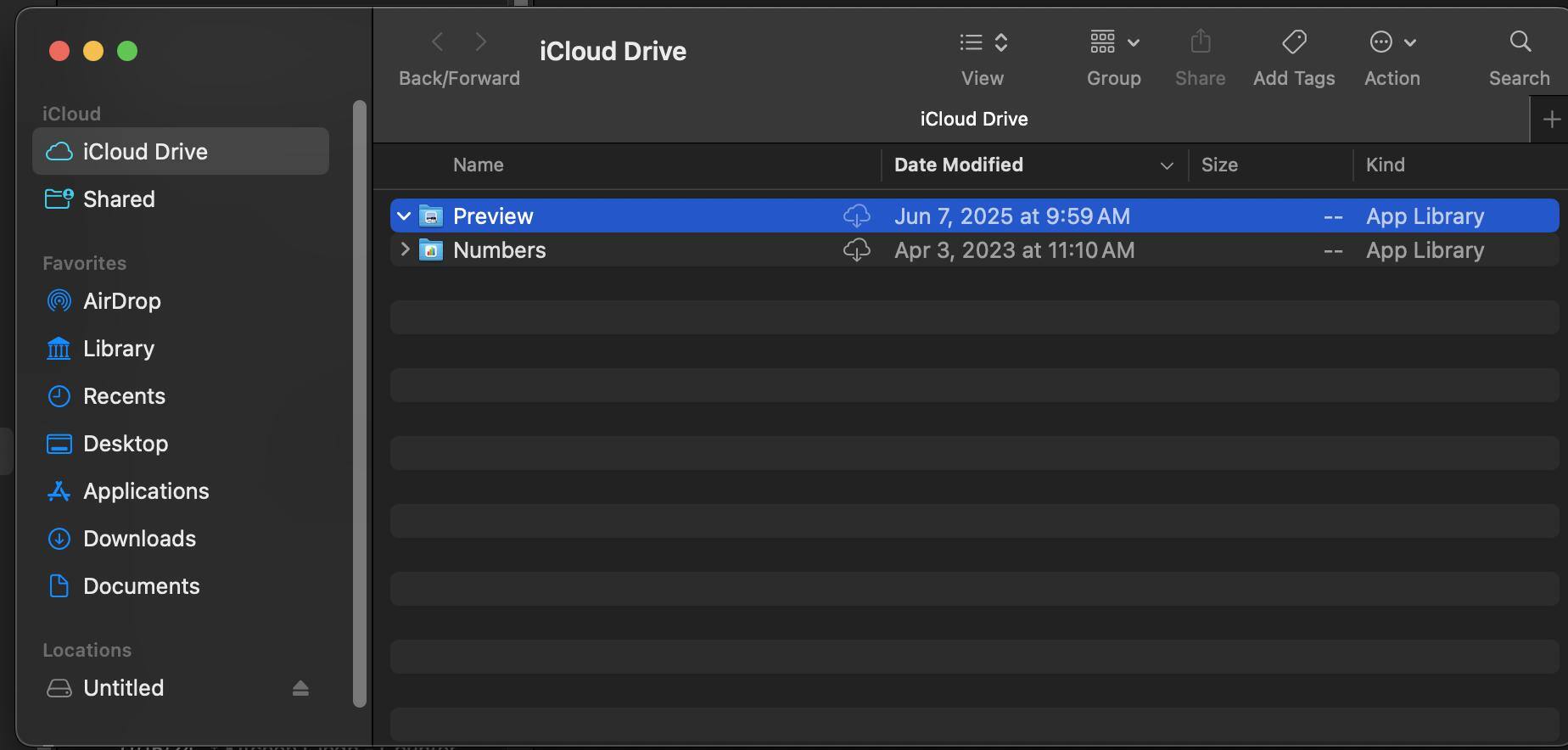Open the Add Tags tool
This screenshot has width=1568, height=750.
(1293, 42)
